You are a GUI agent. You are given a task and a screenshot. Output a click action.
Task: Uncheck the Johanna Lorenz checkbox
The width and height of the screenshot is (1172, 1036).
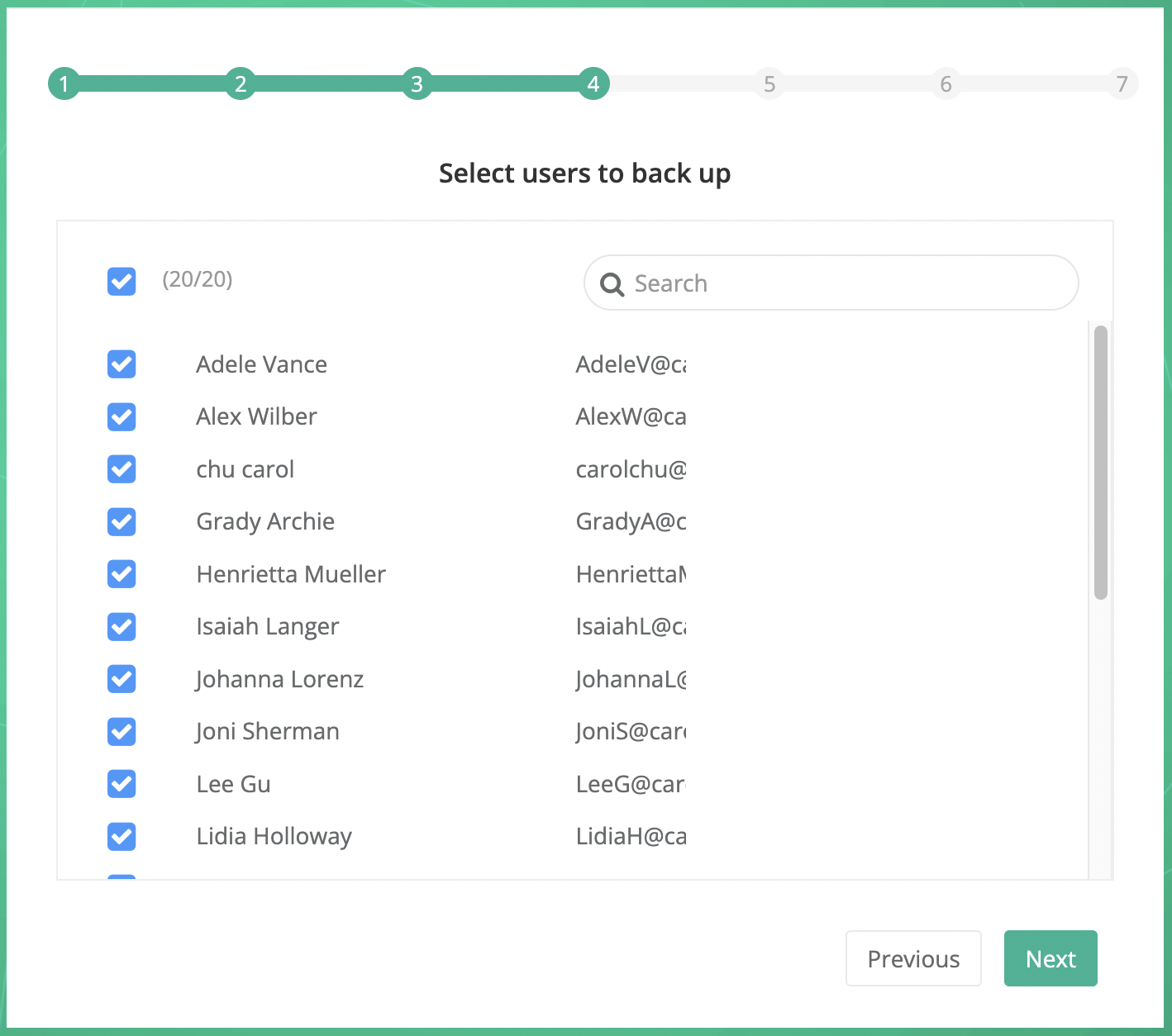pyautogui.click(x=121, y=678)
